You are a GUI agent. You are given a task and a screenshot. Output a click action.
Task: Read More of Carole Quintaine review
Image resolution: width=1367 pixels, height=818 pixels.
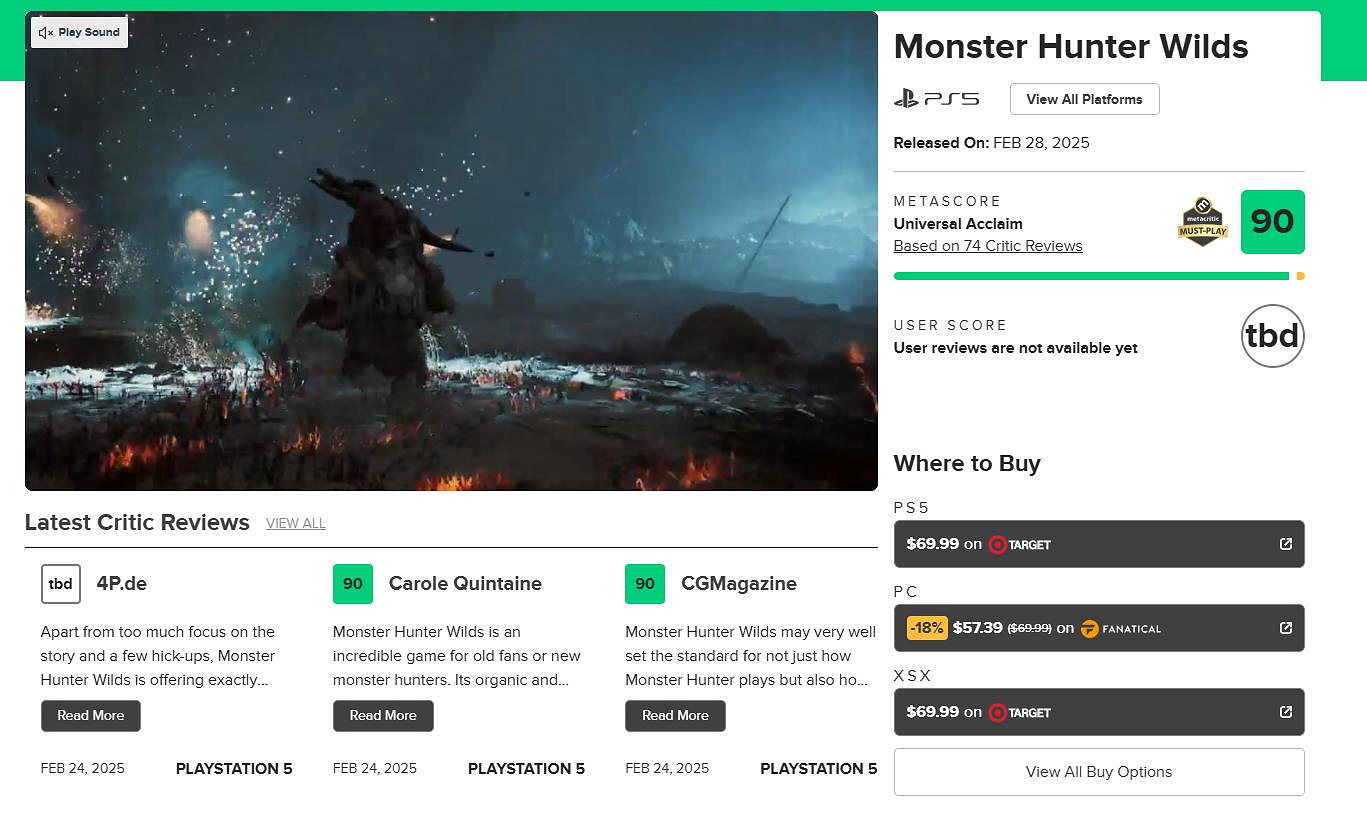coord(383,716)
